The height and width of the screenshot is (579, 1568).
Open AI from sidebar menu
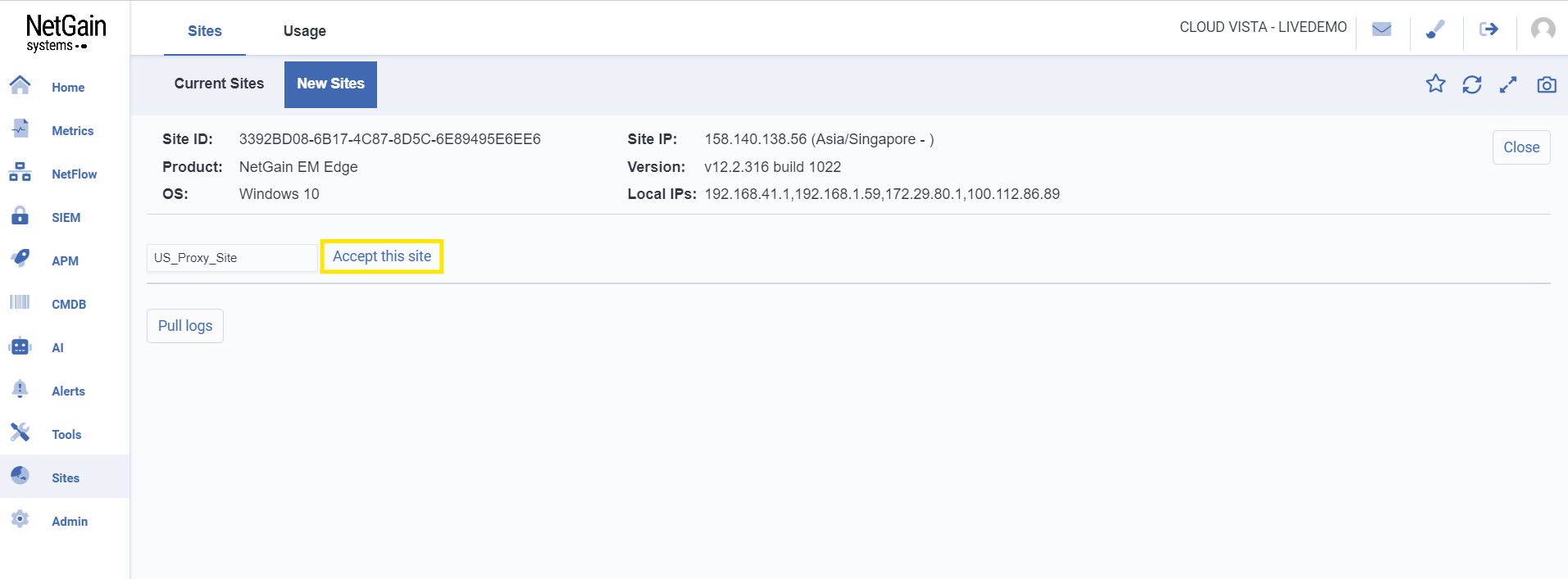point(57,348)
